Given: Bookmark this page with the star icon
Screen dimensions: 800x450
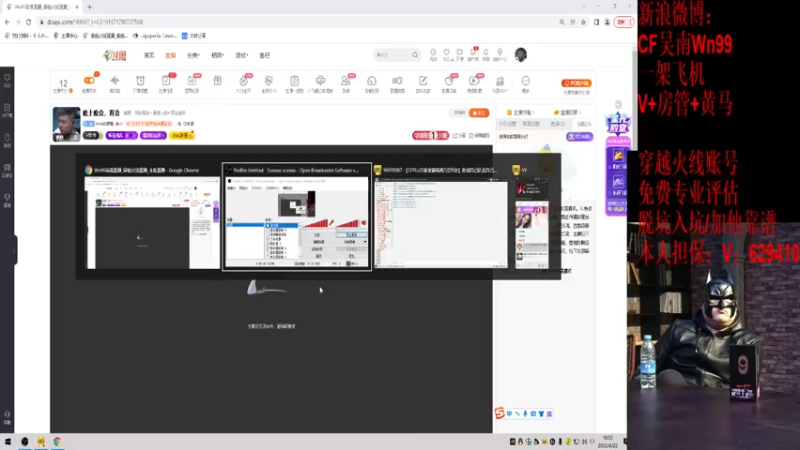Looking at the screenshot, I should [583, 22].
